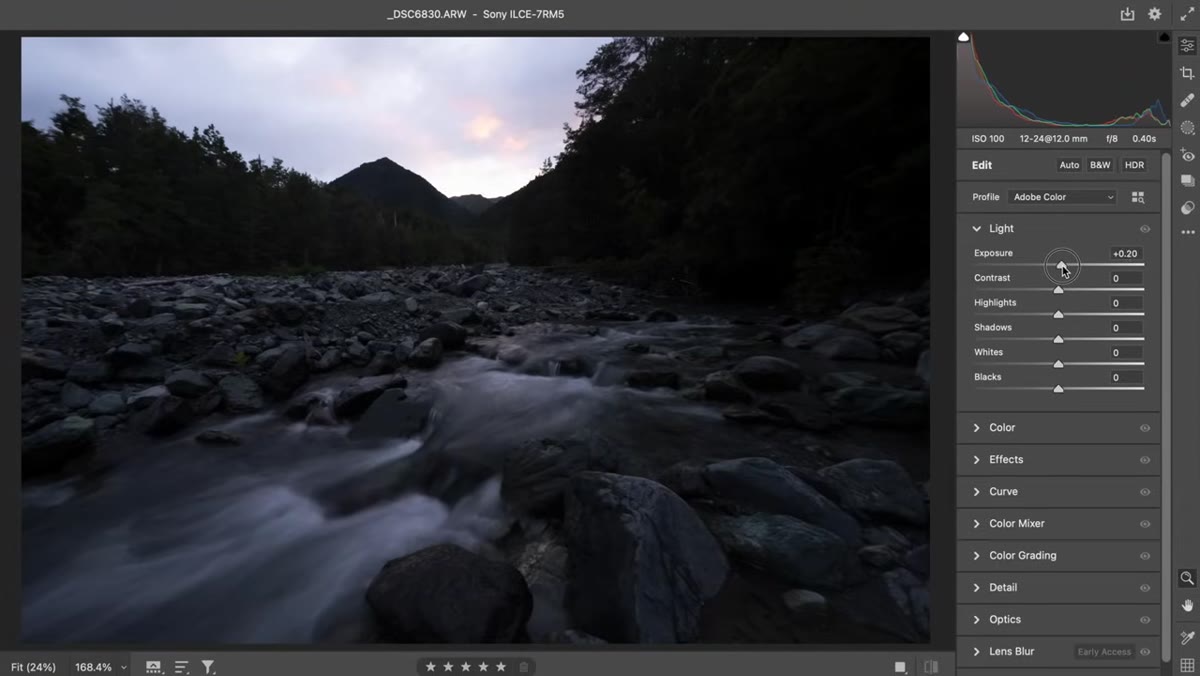
Task: Click the fifth rating star
Action: (x=502, y=666)
